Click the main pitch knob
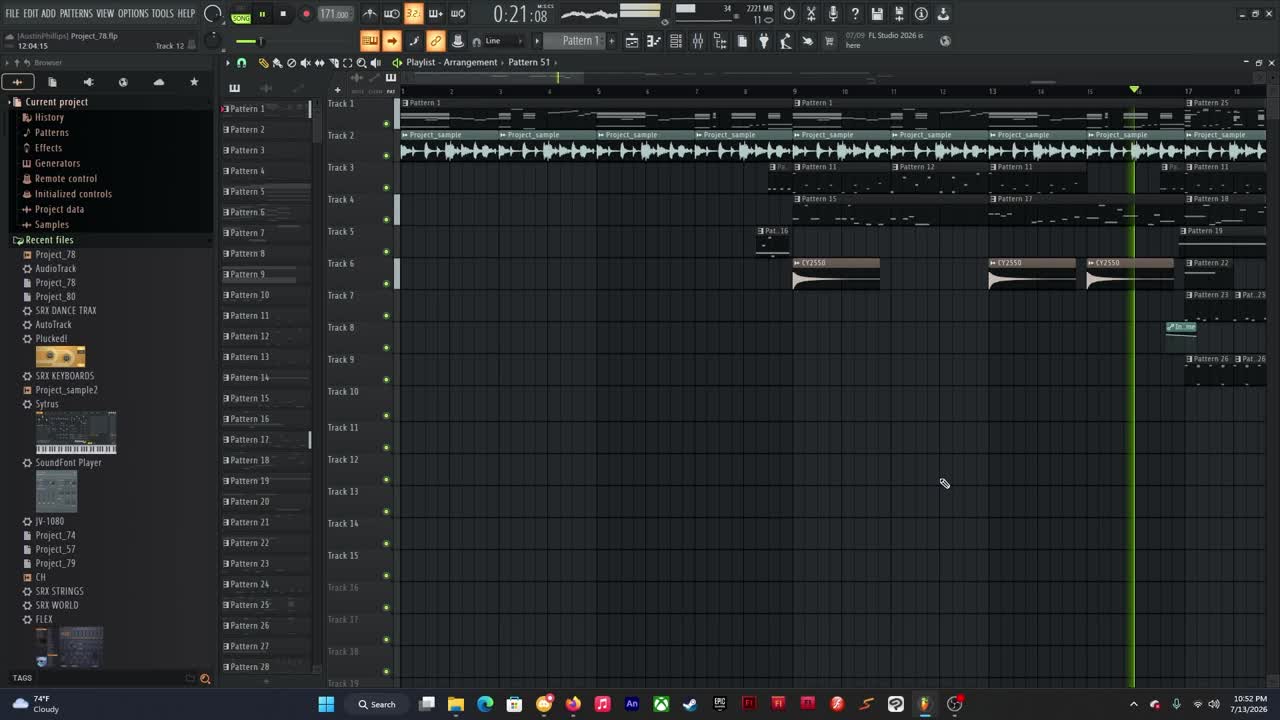This screenshot has width=1280, height=720. [x=211, y=41]
